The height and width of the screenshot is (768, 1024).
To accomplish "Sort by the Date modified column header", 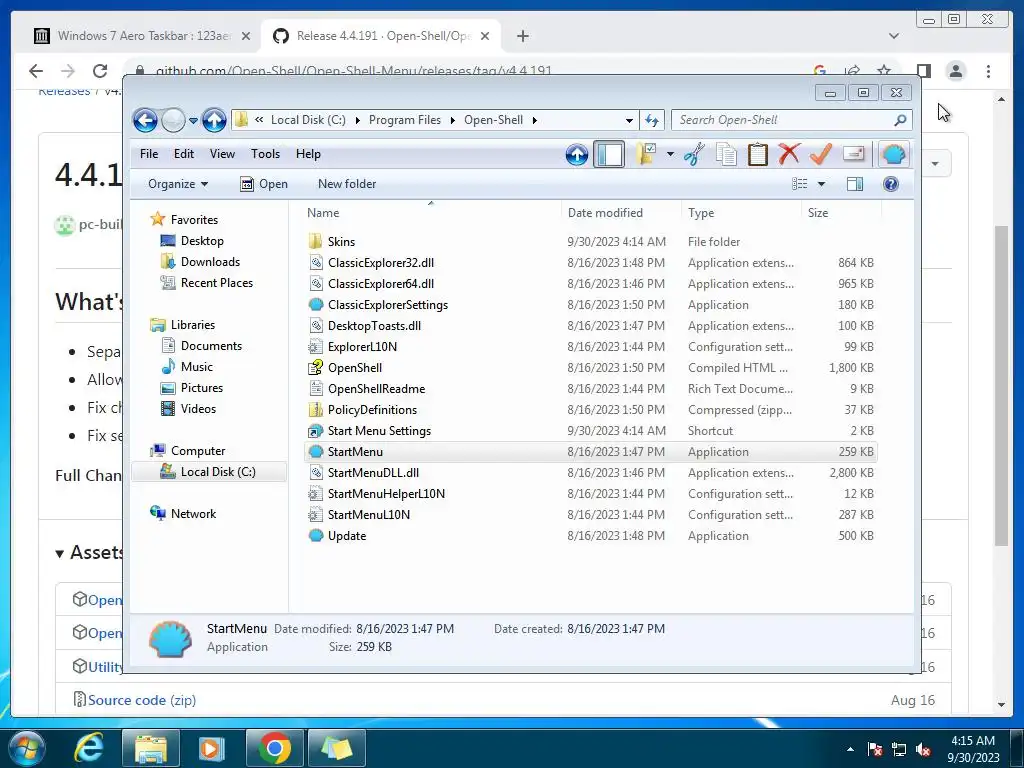I will click(x=620, y=213).
